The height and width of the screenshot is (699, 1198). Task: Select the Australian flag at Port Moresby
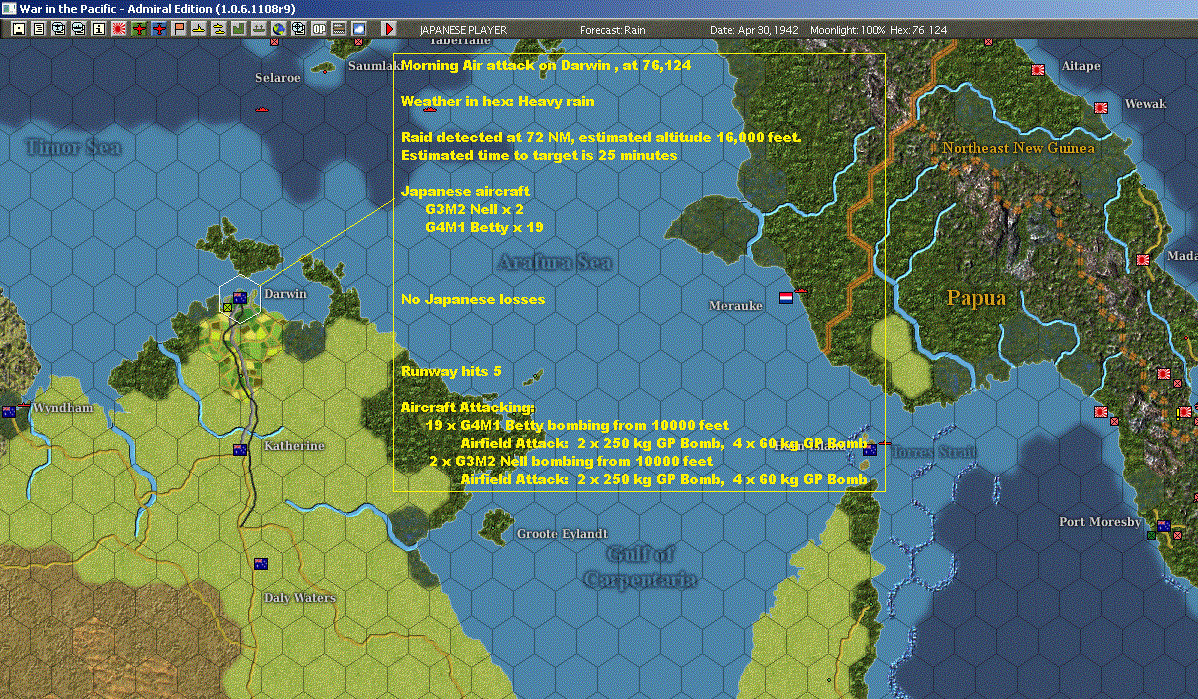pyautogui.click(x=1164, y=526)
